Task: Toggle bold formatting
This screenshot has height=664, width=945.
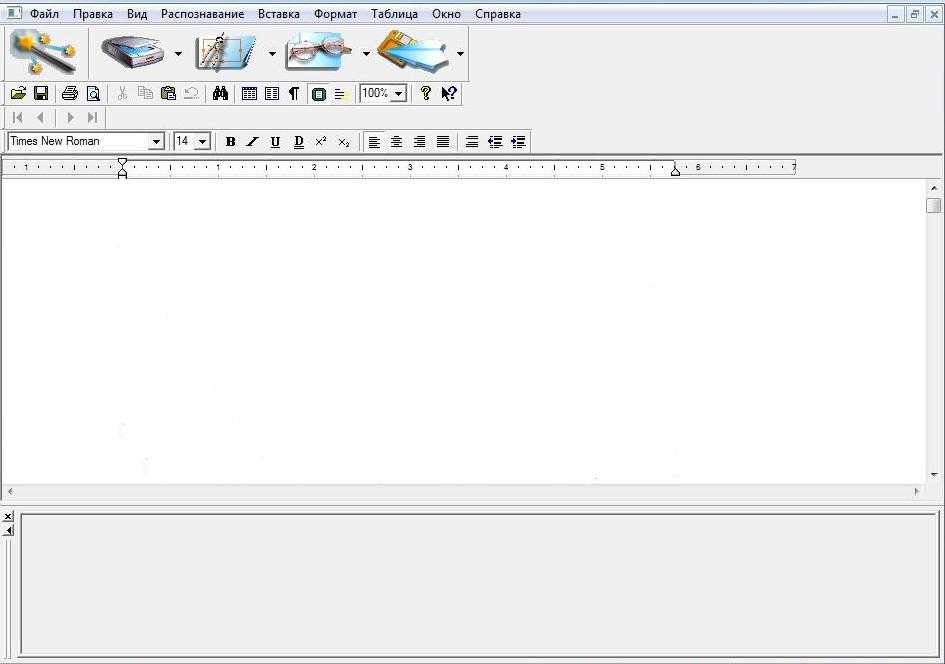Action: click(x=230, y=142)
